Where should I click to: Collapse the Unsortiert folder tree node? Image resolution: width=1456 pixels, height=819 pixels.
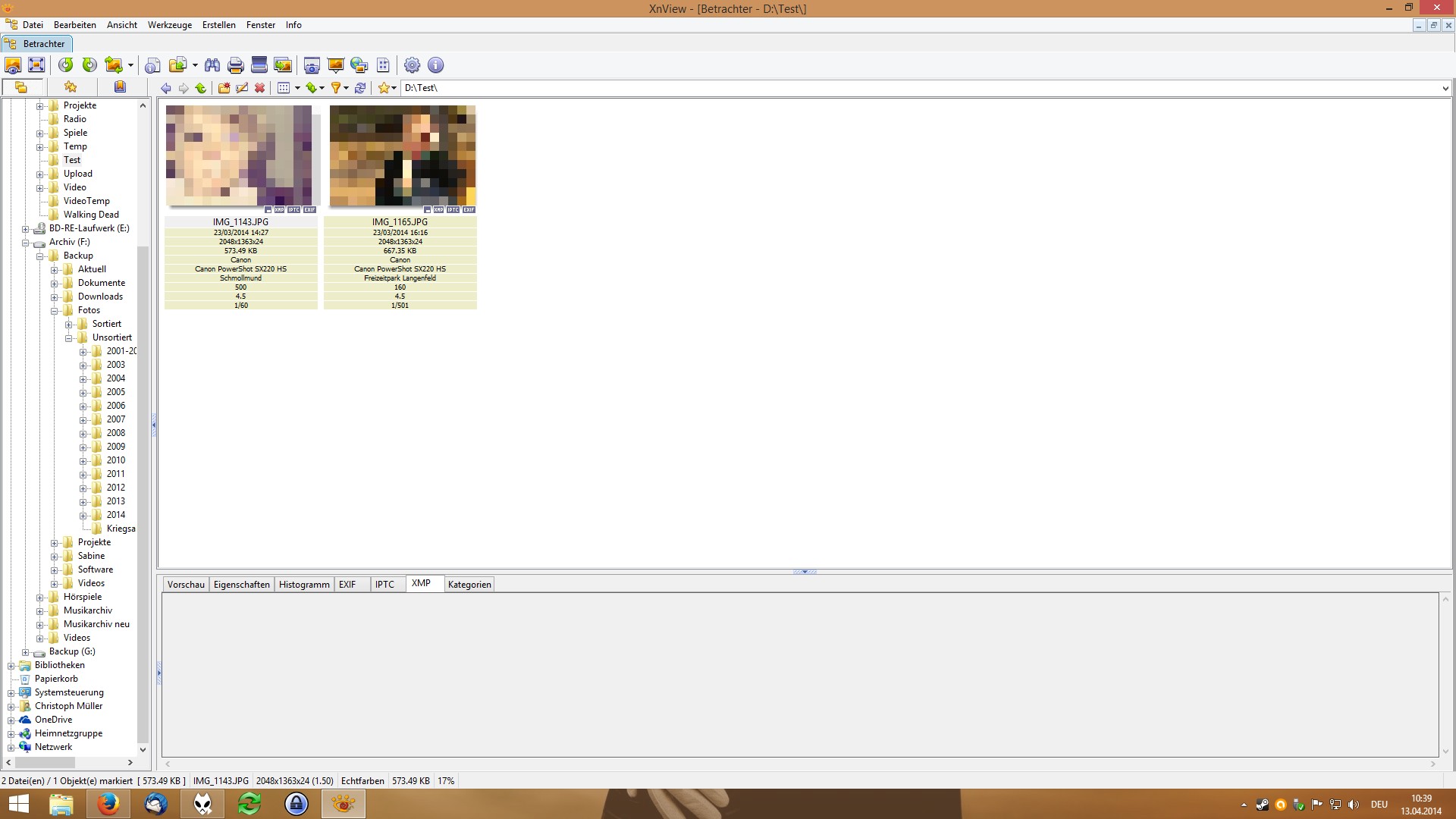[69, 338]
